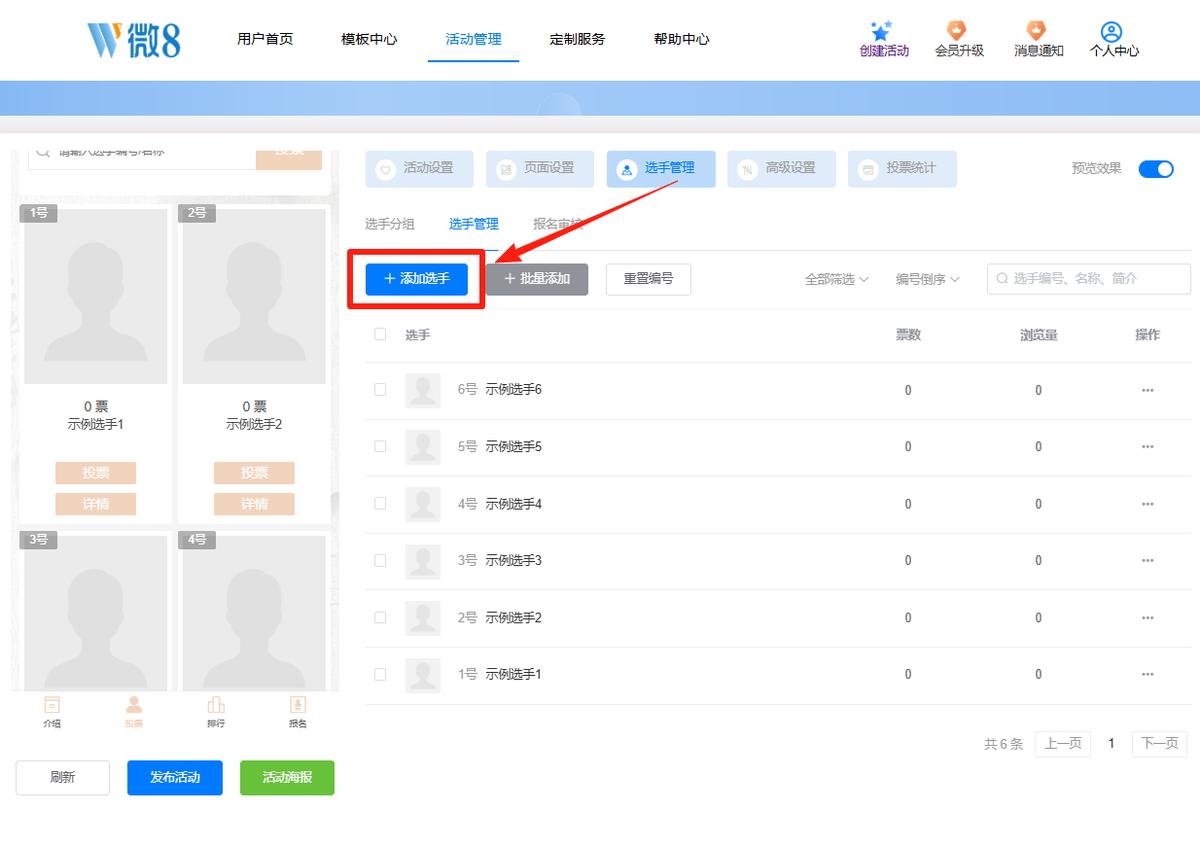Tick the checkbox for 示例选手4
The image size is (1200, 844).
point(380,504)
